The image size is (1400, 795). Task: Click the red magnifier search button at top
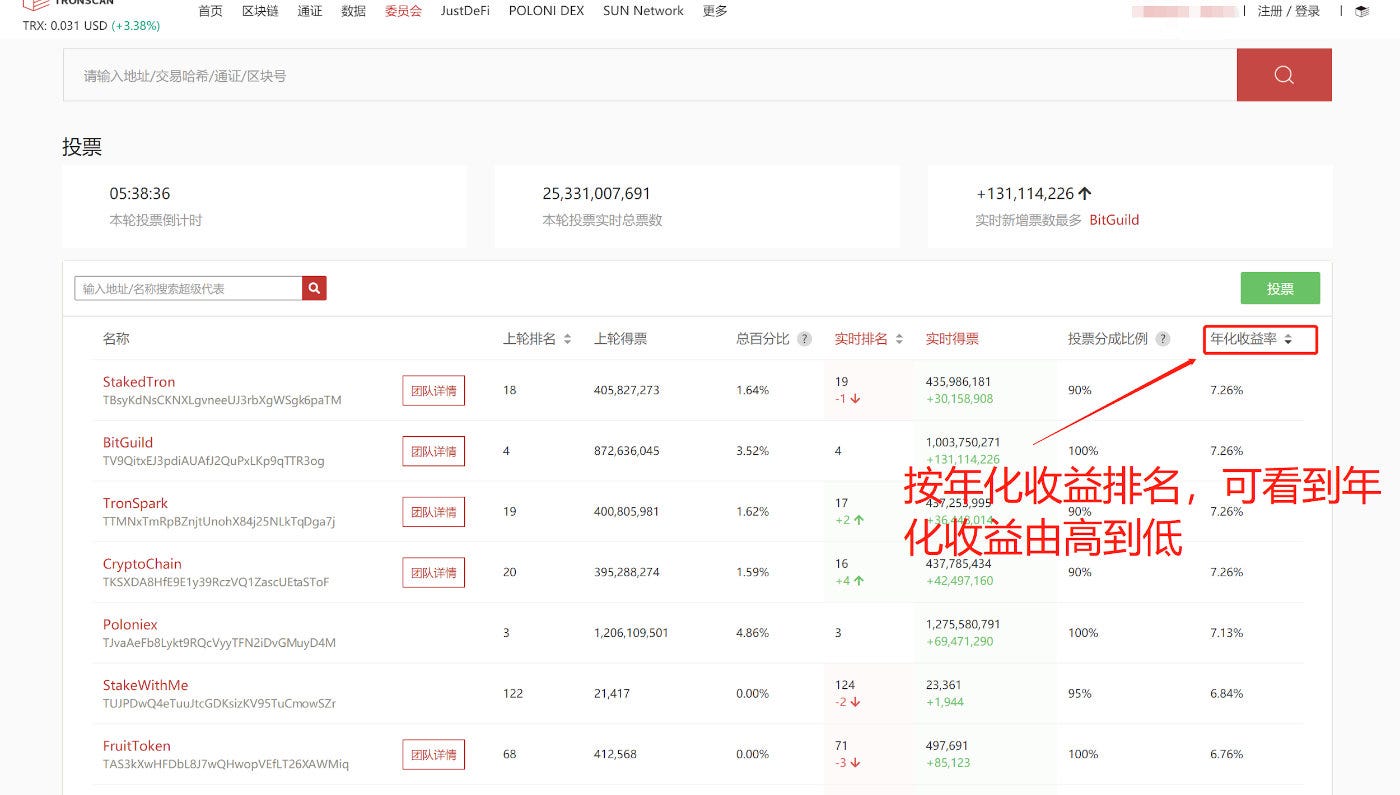[x=1284, y=75]
